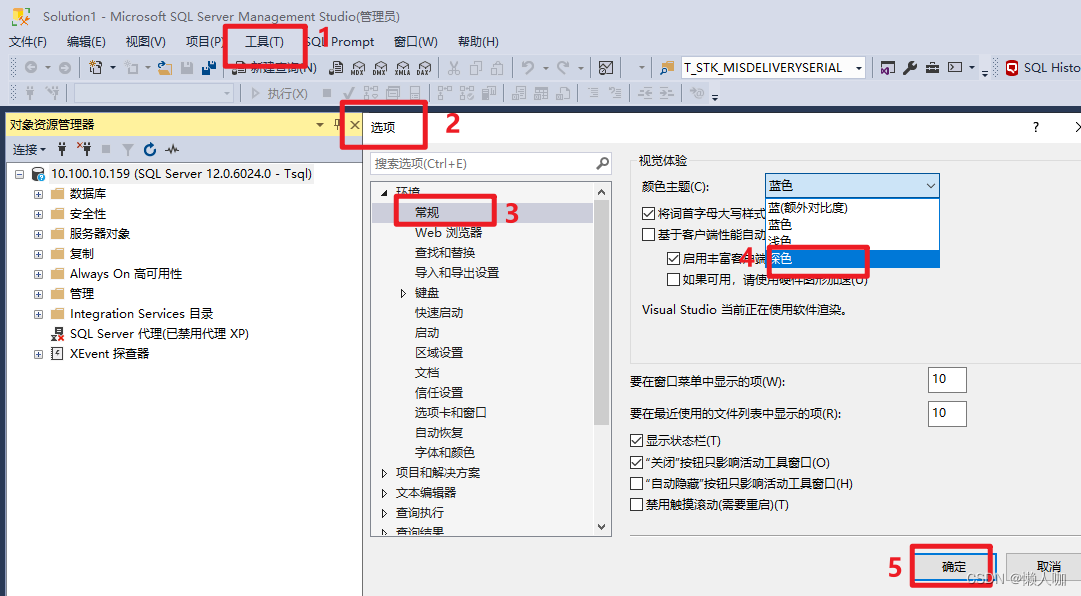Click the New Project toolbar icon

96,68
